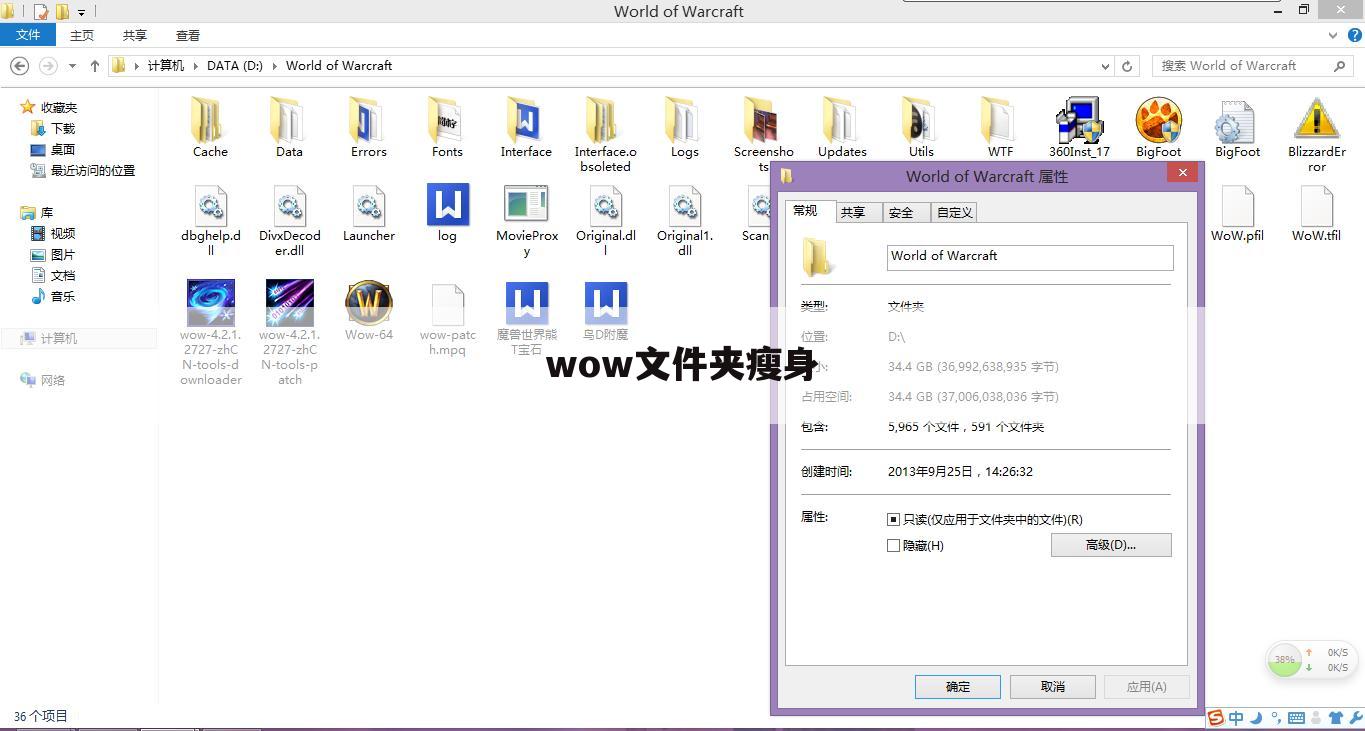The width and height of the screenshot is (1365, 731).
Task: Select the WoW.pfil file
Action: tap(1237, 212)
